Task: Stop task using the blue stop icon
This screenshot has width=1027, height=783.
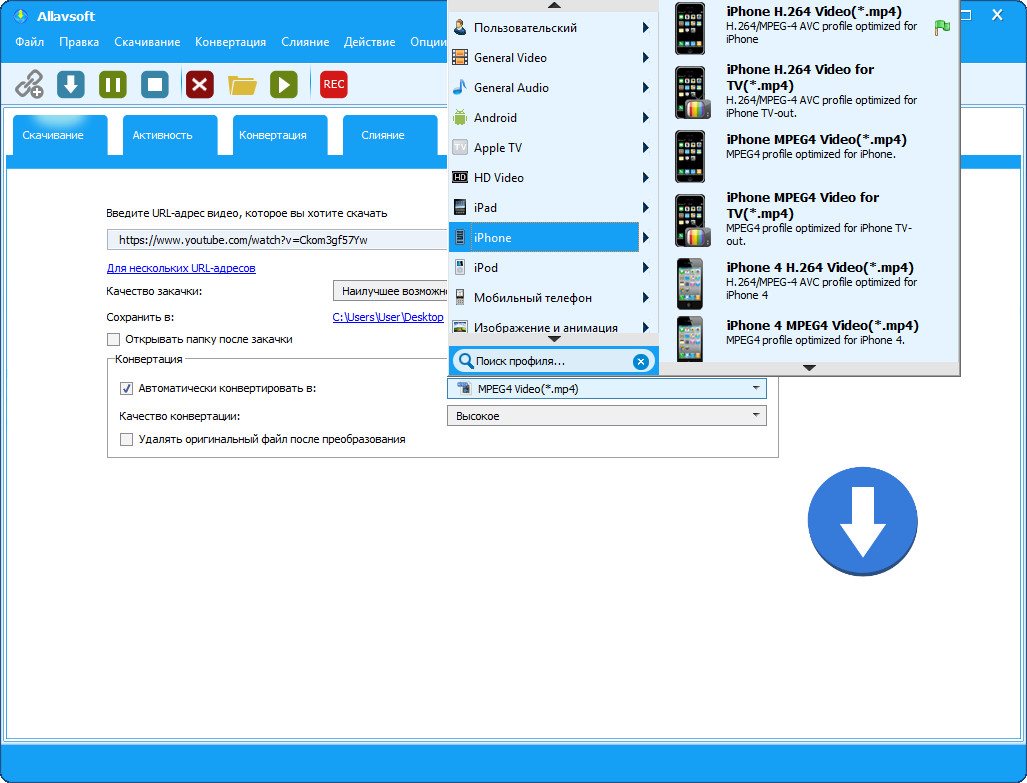Action: click(155, 85)
